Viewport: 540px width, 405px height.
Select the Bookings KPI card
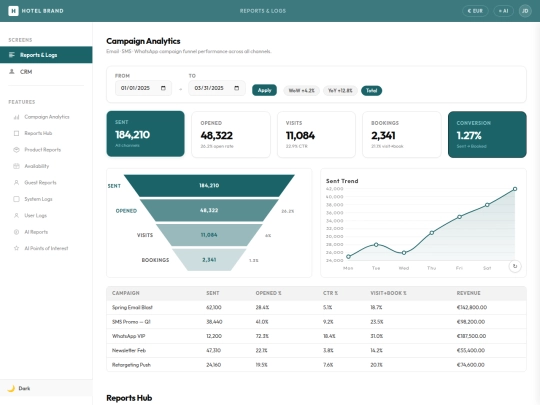click(x=402, y=134)
